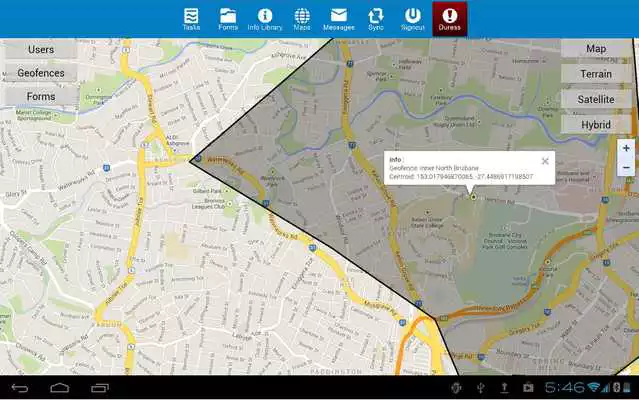Screen dimensions: 639x400
Task: Open the Tasks icon in top toolbar
Action: click(x=191, y=18)
